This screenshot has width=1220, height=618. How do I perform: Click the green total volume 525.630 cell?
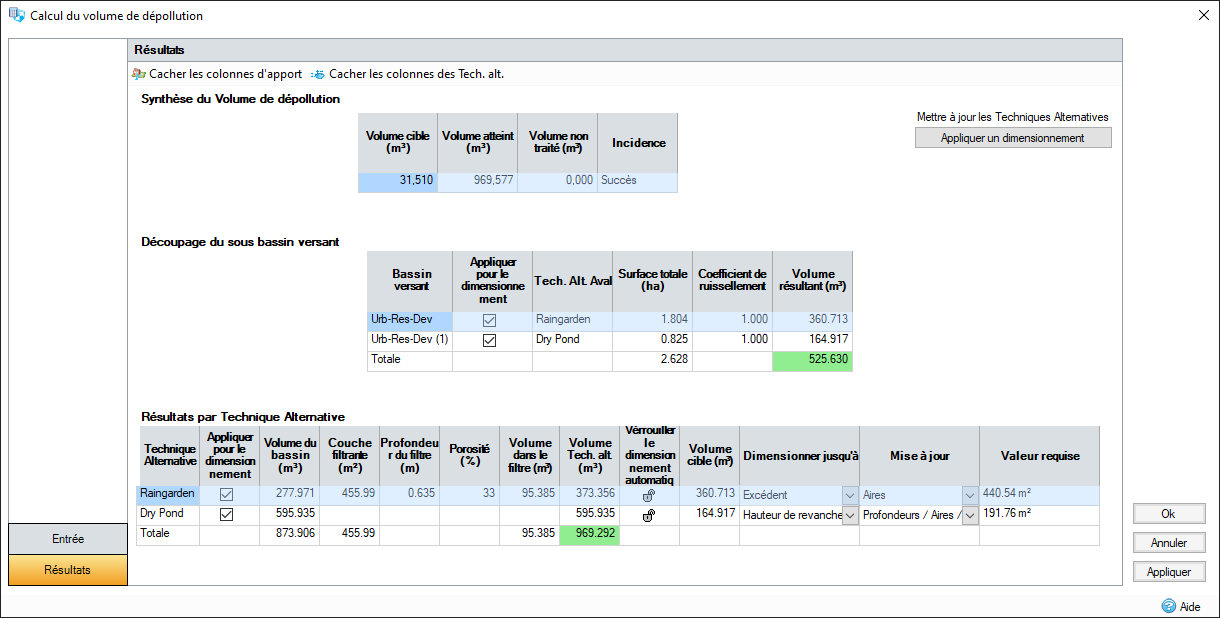click(x=813, y=360)
